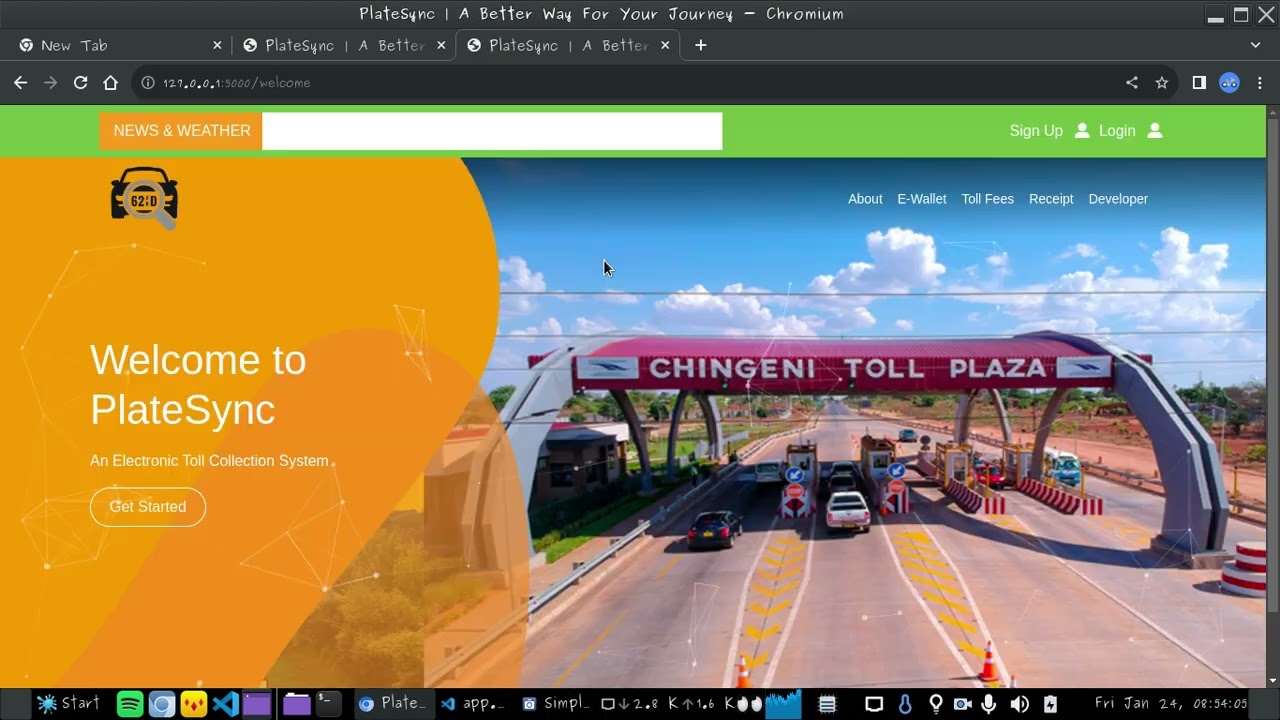Image resolution: width=1280 pixels, height=720 pixels.
Task: Reload the current page
Action: pos(81,83)
